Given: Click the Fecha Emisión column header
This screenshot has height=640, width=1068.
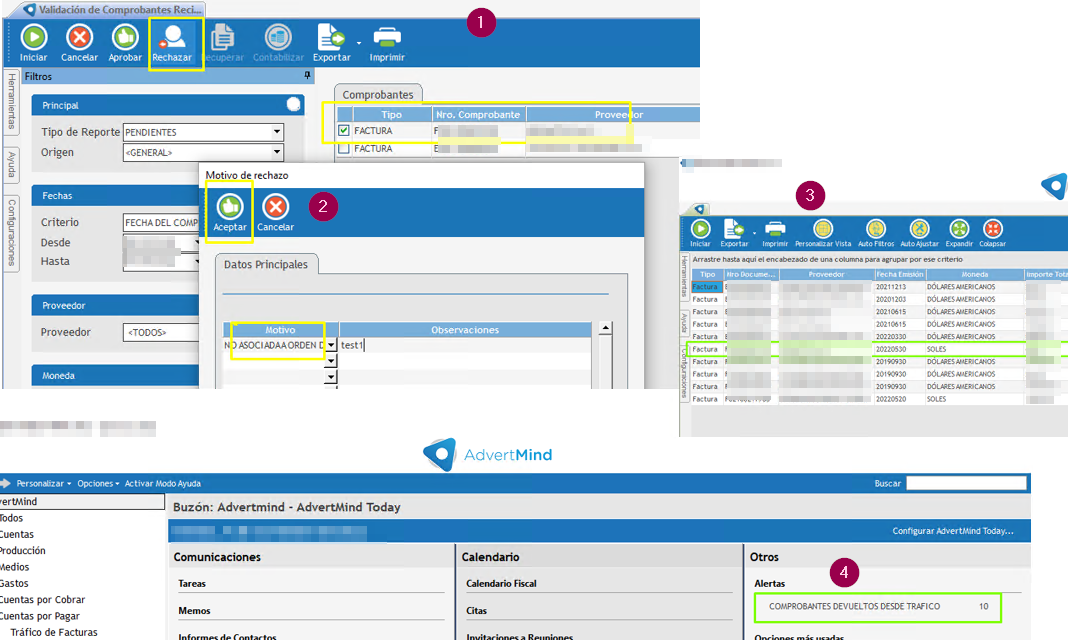Looking at the screenshot, I should (x=899, y=274).
